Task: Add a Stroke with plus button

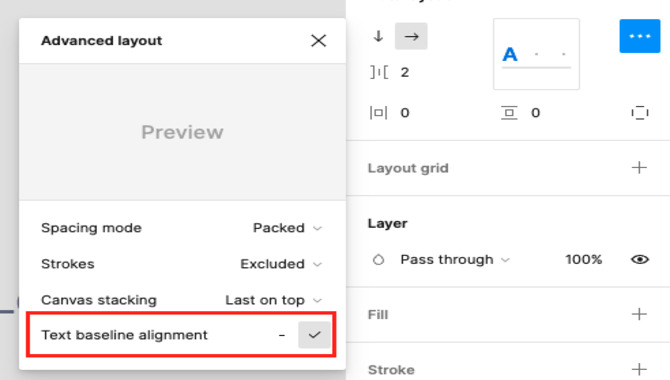Action: pos(639,369)
